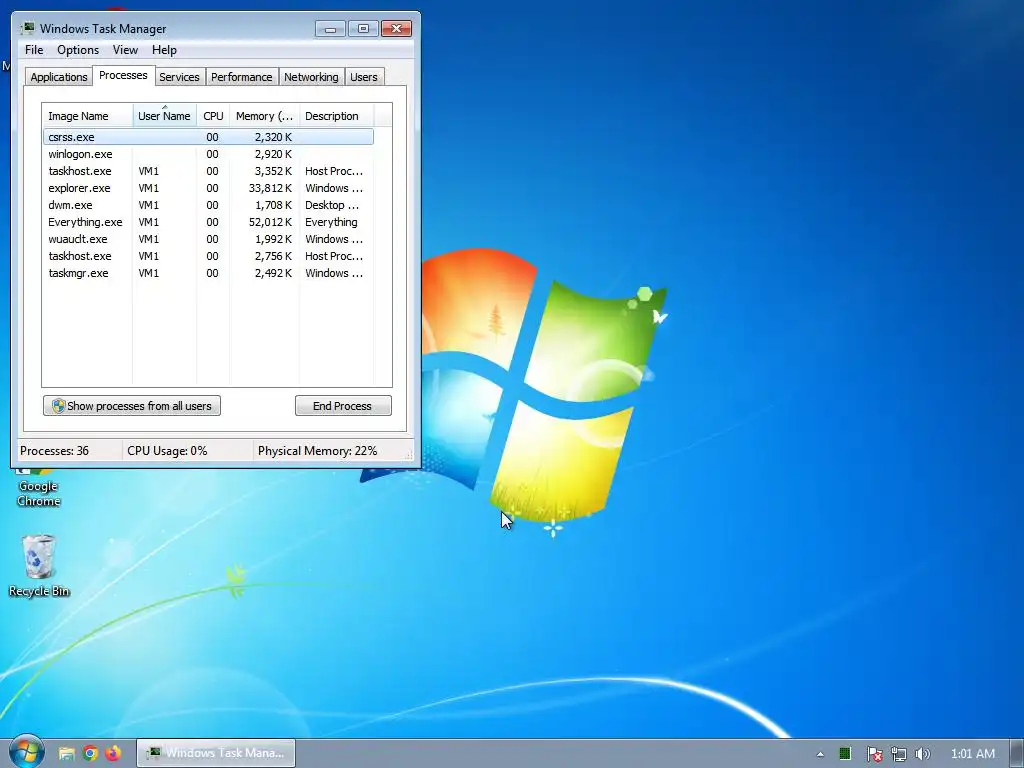Select the Google Chrome desktop shortcut
1024x768 pixels.
pos(39,487)
